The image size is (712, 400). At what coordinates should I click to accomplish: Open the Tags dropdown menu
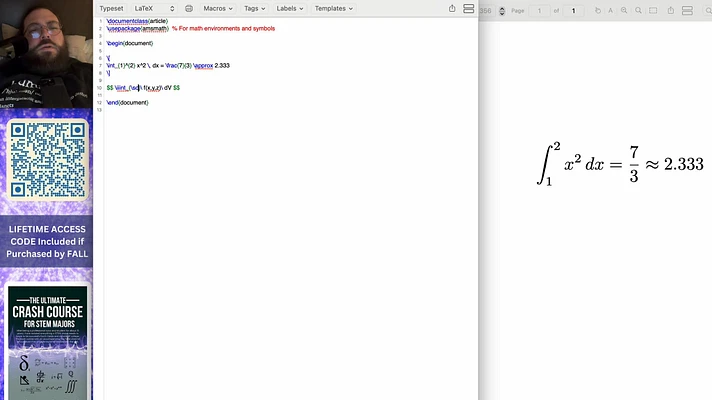point(254,9)
